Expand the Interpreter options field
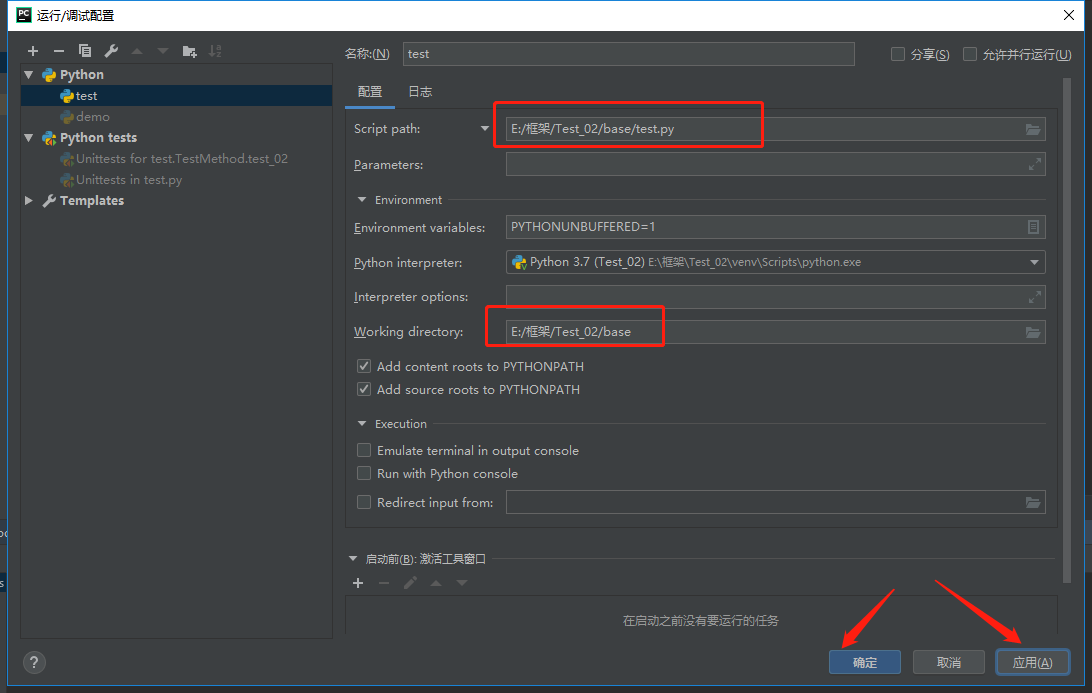Image resolution: width=1092 pixels, height=693 pixels. 1035,297
